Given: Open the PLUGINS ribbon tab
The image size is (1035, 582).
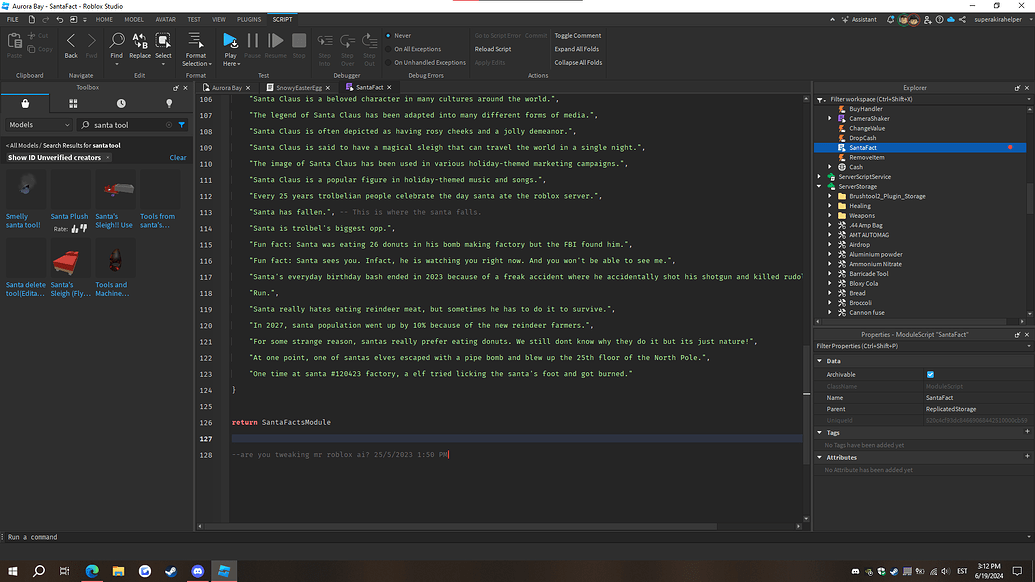Looking at the screenshot, I should 249,20.
